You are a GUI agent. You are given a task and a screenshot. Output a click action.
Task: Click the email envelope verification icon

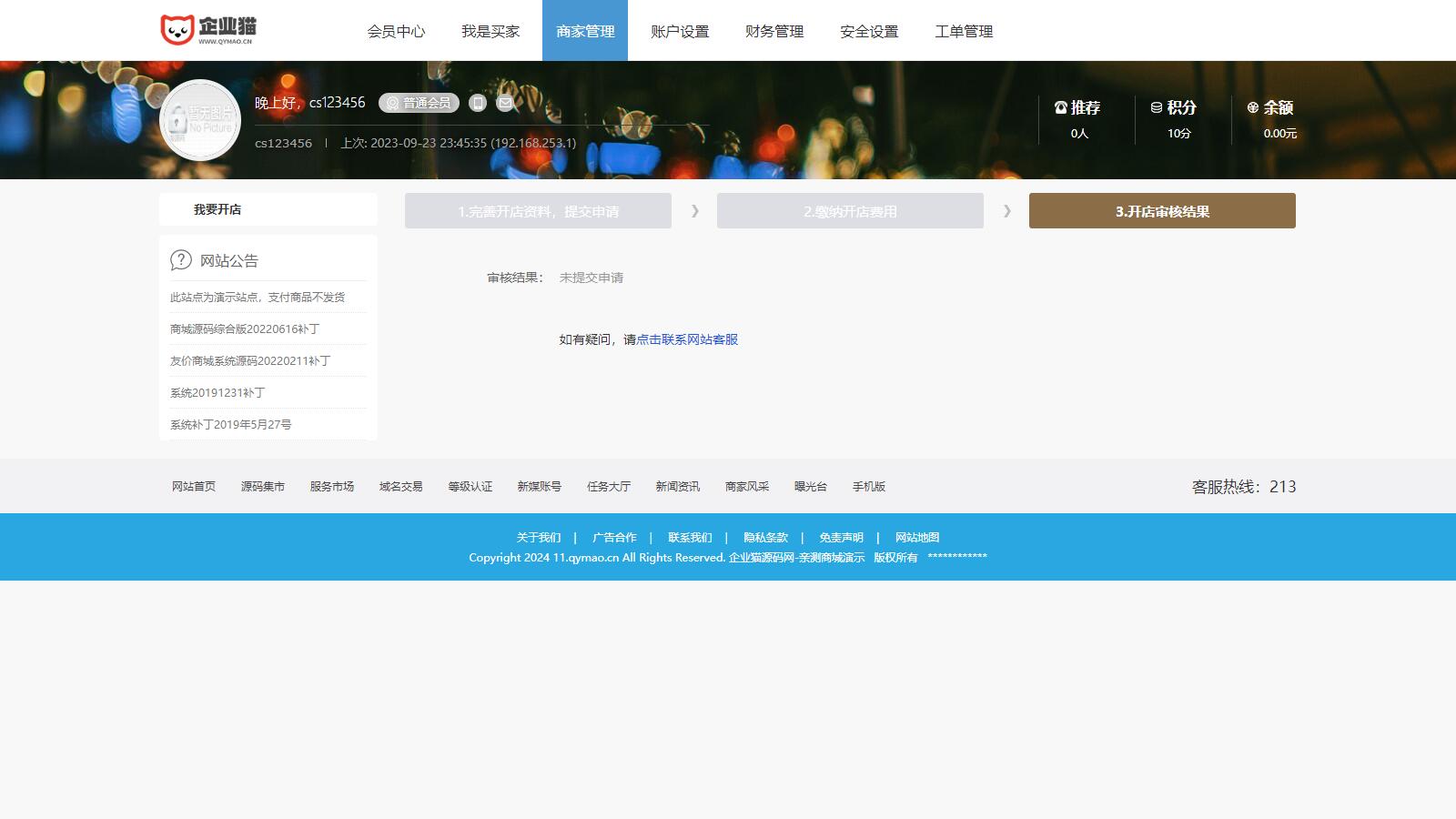505,103
